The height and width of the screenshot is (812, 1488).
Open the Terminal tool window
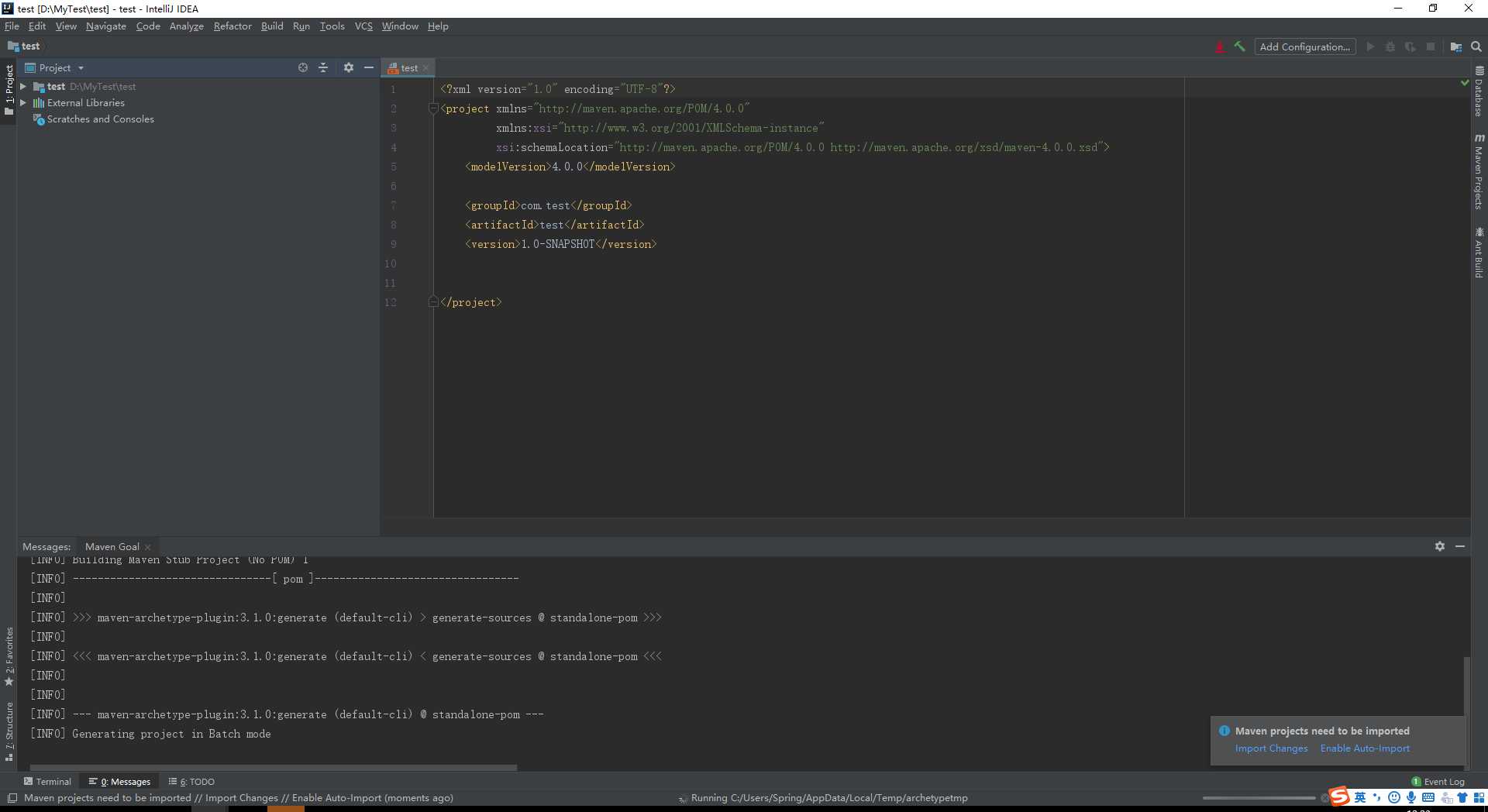tap(47, 782)
